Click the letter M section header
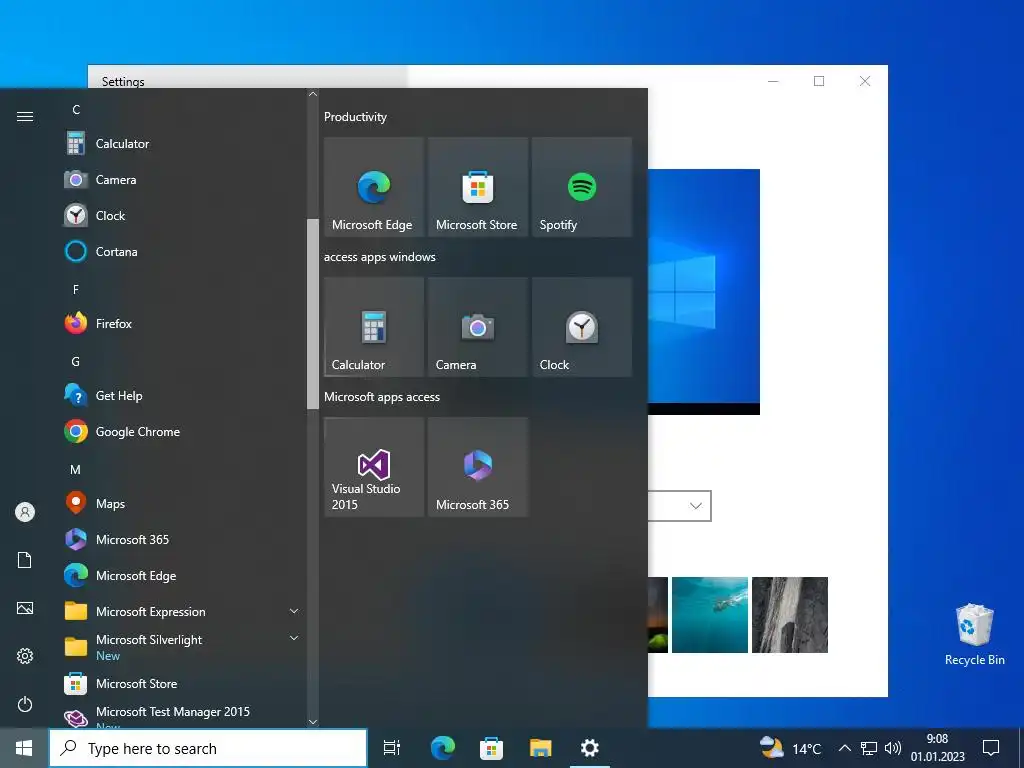The height and width of the screenshot is (768, 1024). click(76, 470)
